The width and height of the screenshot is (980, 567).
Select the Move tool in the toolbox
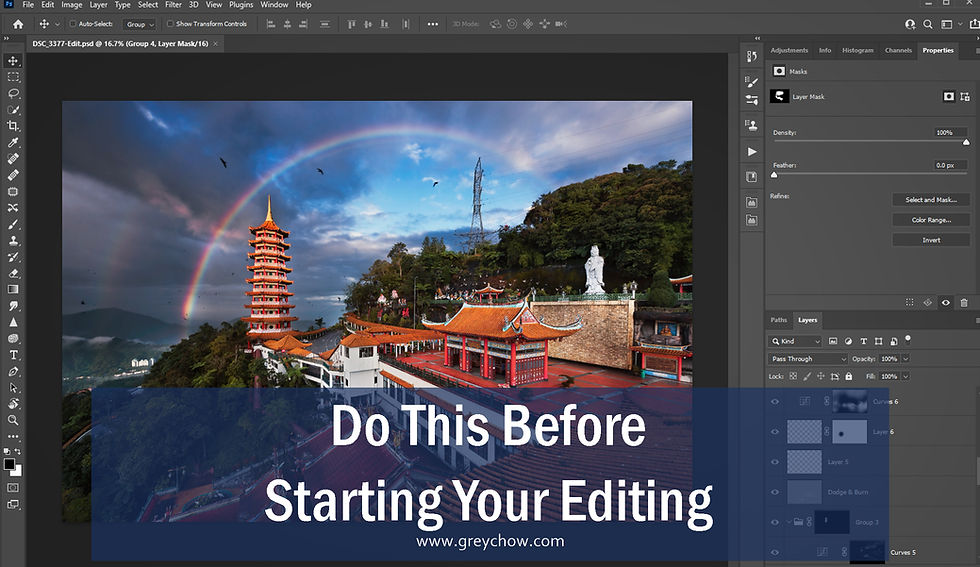click(x=12, y=61)
